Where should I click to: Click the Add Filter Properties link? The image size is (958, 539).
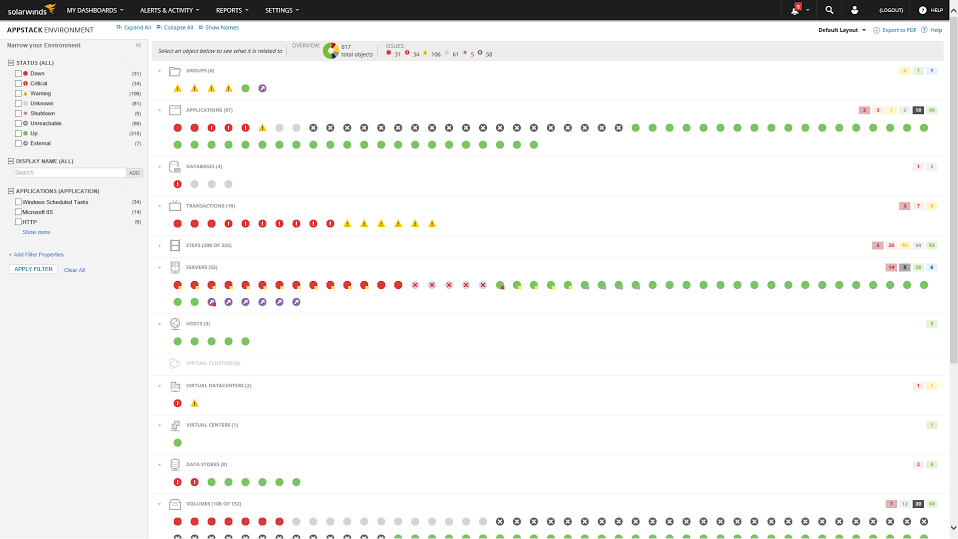[x=36, y=255]
